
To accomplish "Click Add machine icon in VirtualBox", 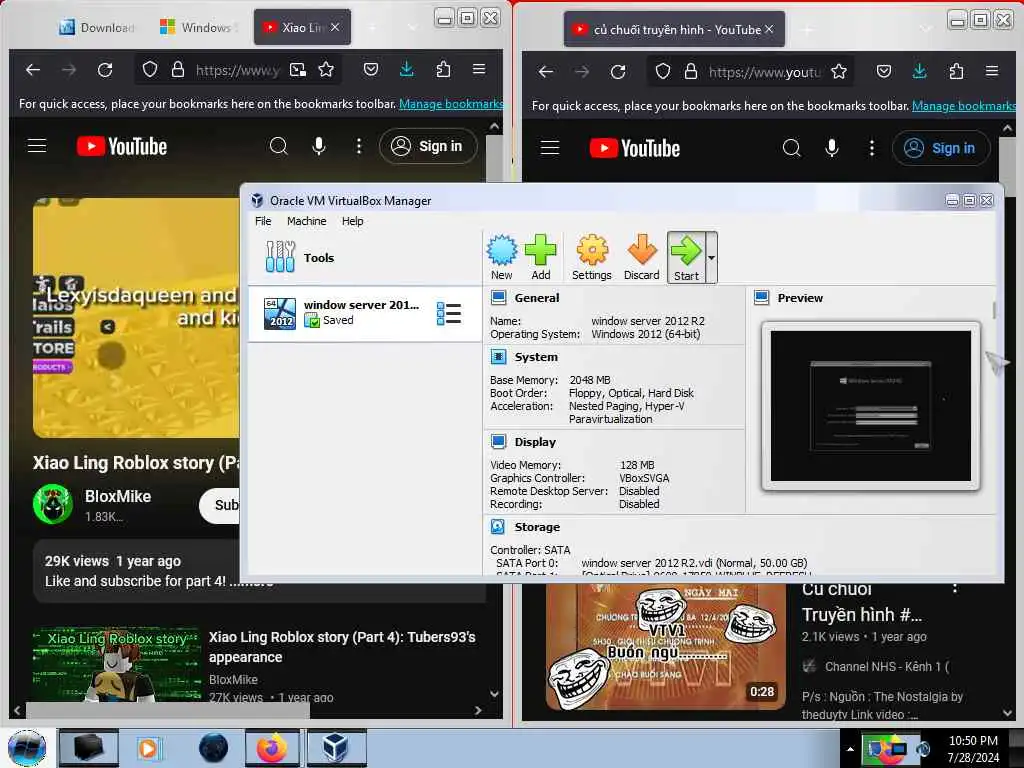I will point(541,257).
